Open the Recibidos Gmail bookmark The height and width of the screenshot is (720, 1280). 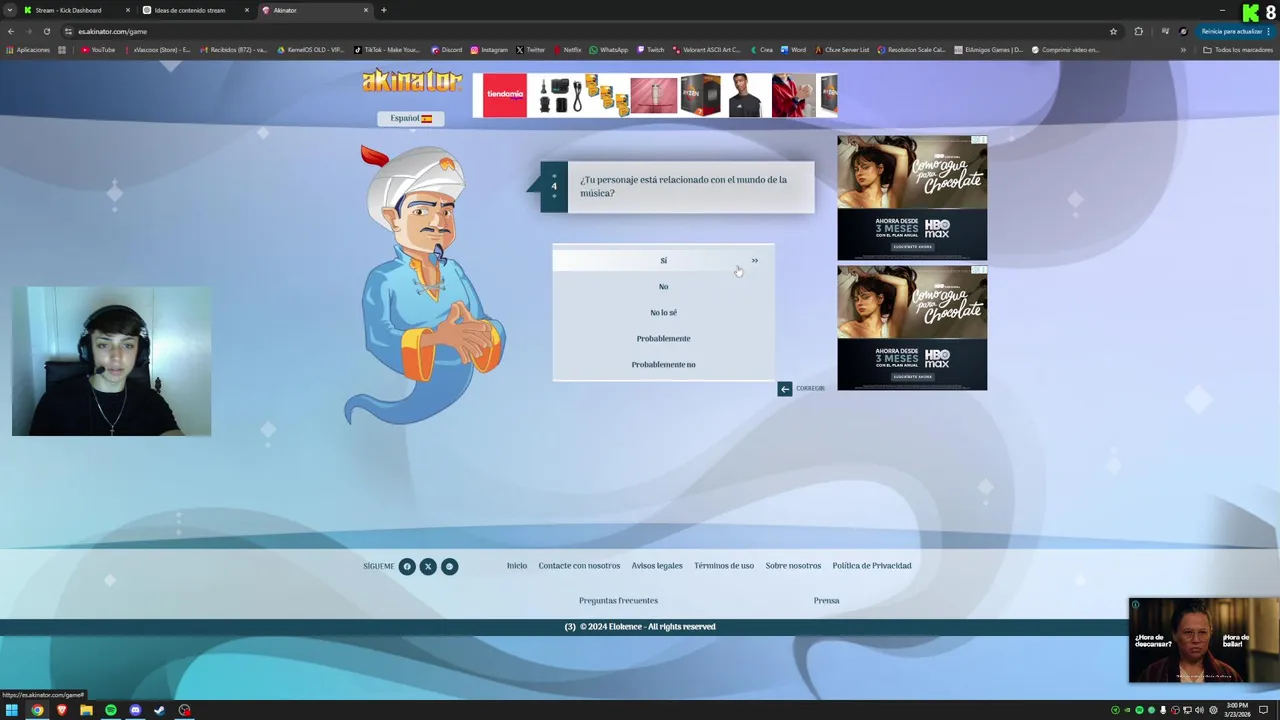(x=234, y=50)
